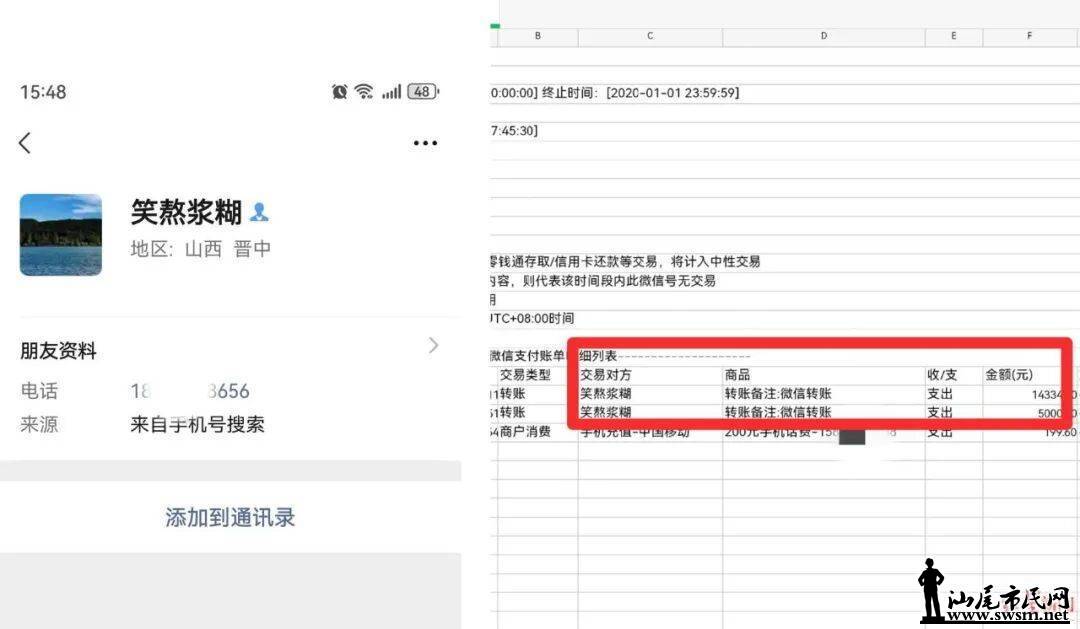Image resolution: width=1080 pixels, height=629 pixels.
Task: Tap the phone number ending 3656
Action: point(190,391)
